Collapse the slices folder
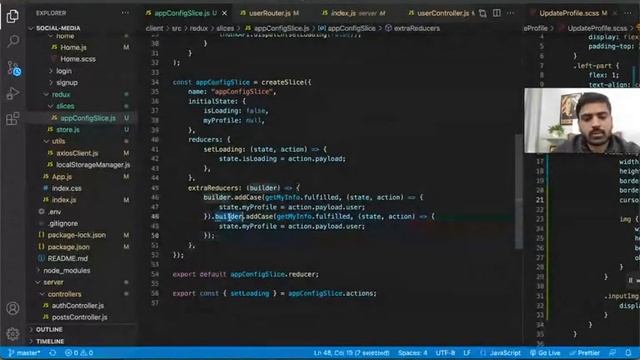Screen dimensions: 640x360 click(x=65, y=106)
